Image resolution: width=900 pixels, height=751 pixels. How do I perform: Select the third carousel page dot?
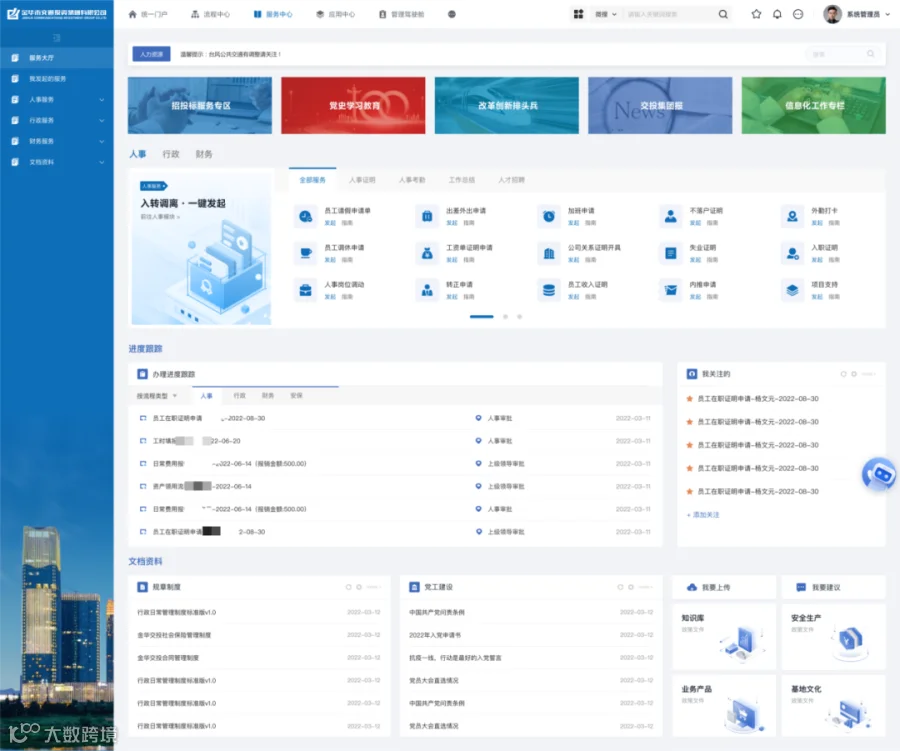[519, 316]
